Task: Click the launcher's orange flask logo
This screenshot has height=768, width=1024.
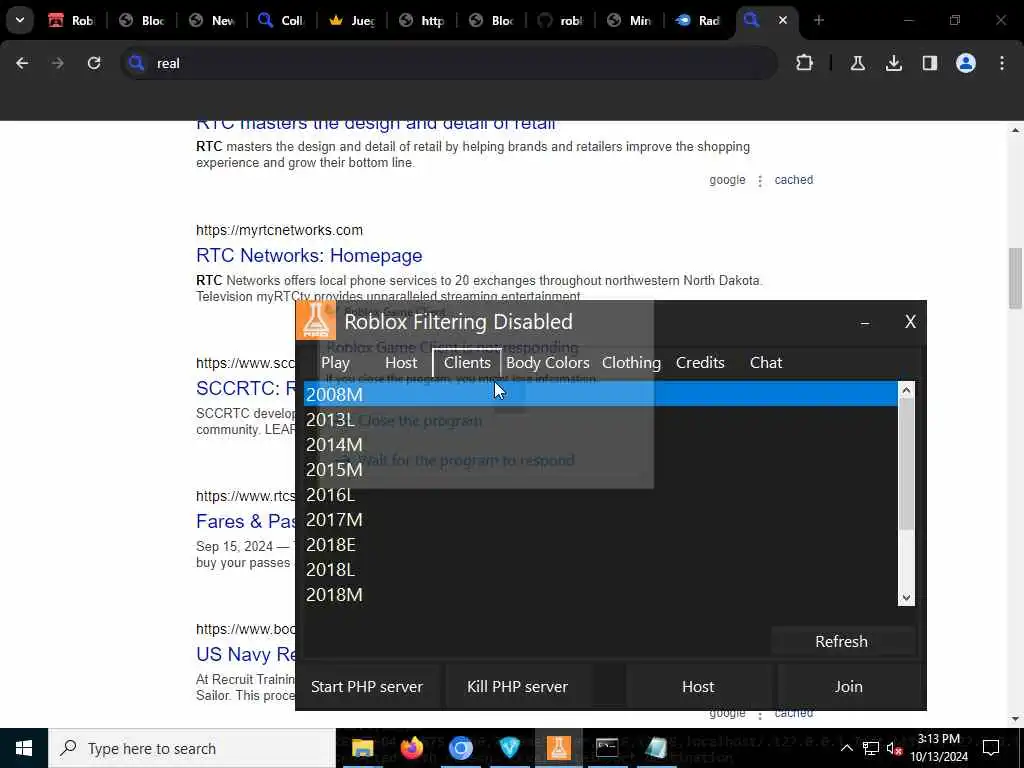Action: coord(316,320)
